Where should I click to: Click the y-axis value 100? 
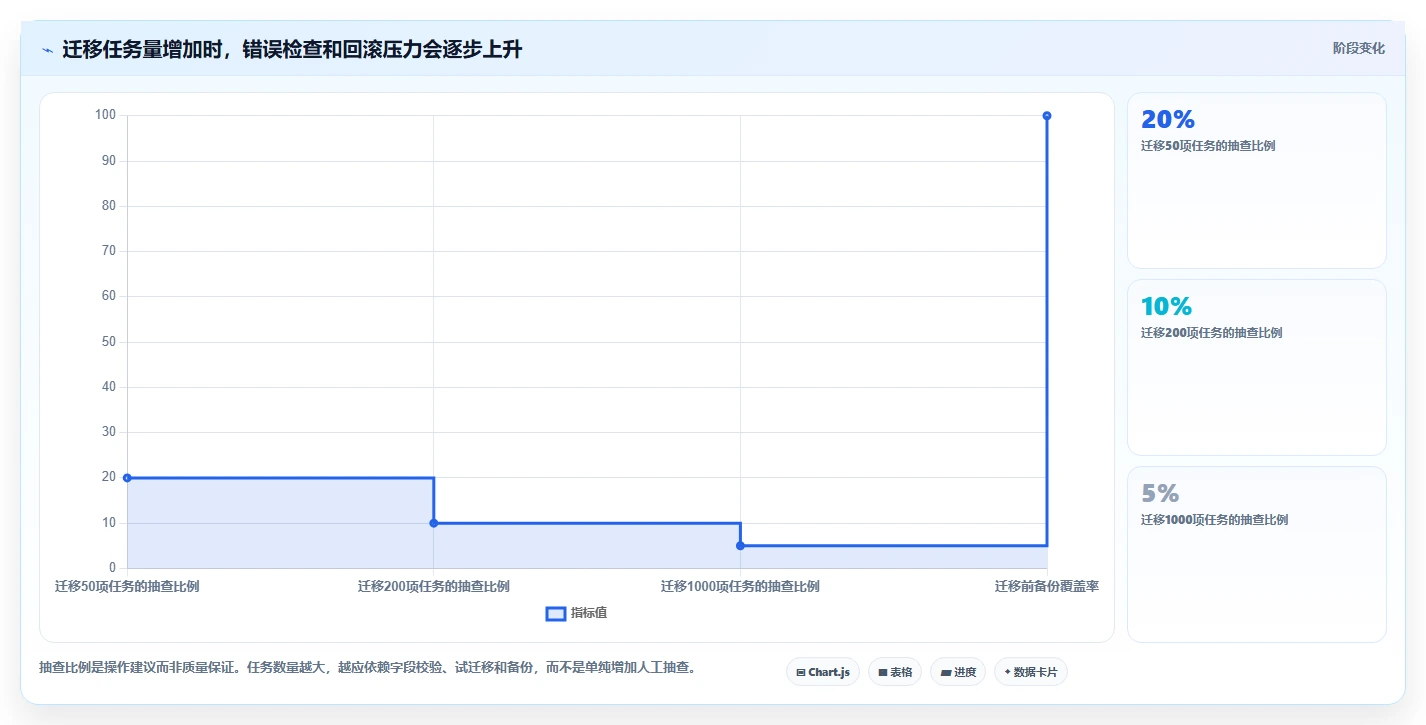pos(106,115)
